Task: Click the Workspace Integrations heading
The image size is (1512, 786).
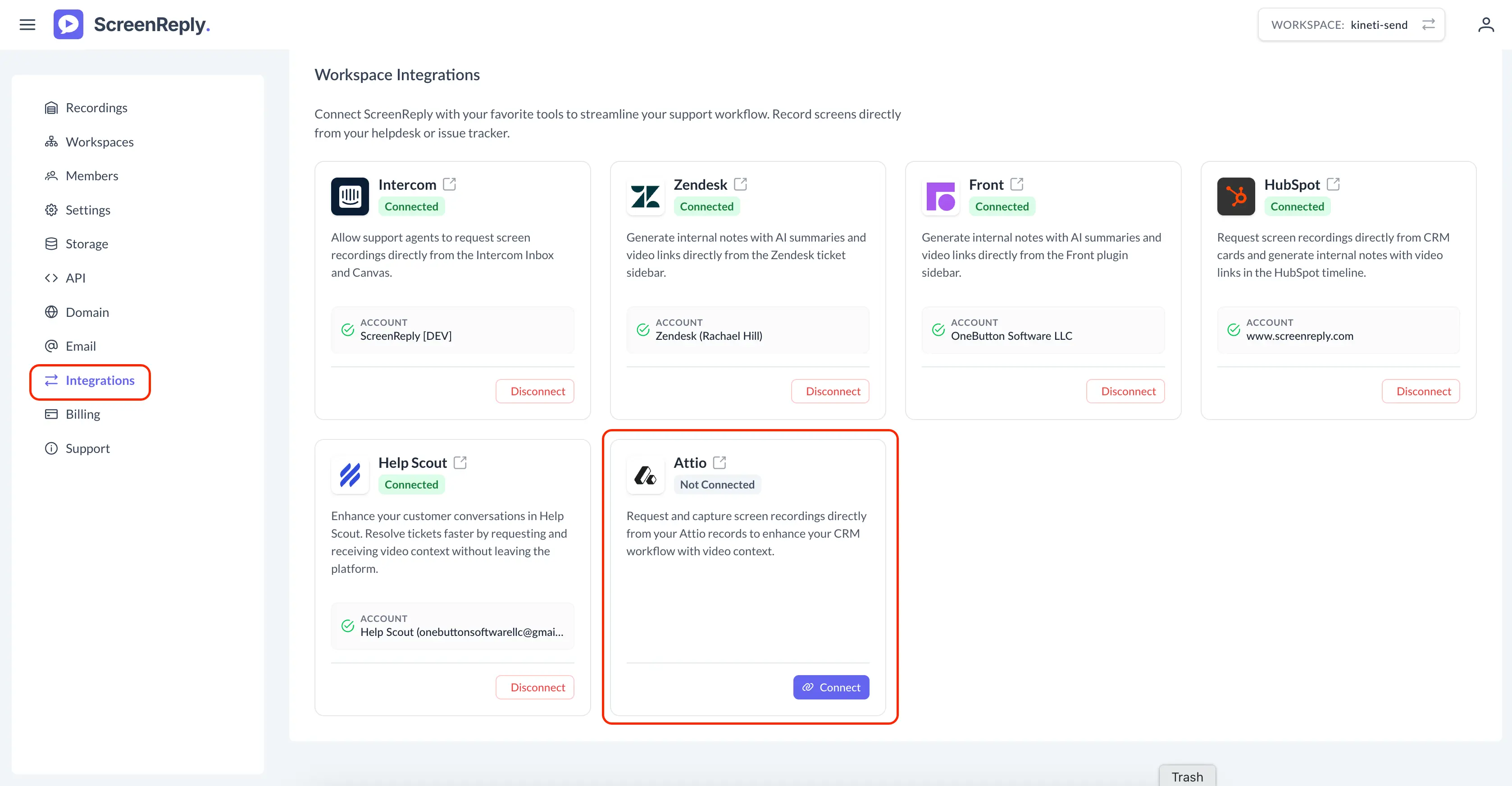Action: point(397,74)
